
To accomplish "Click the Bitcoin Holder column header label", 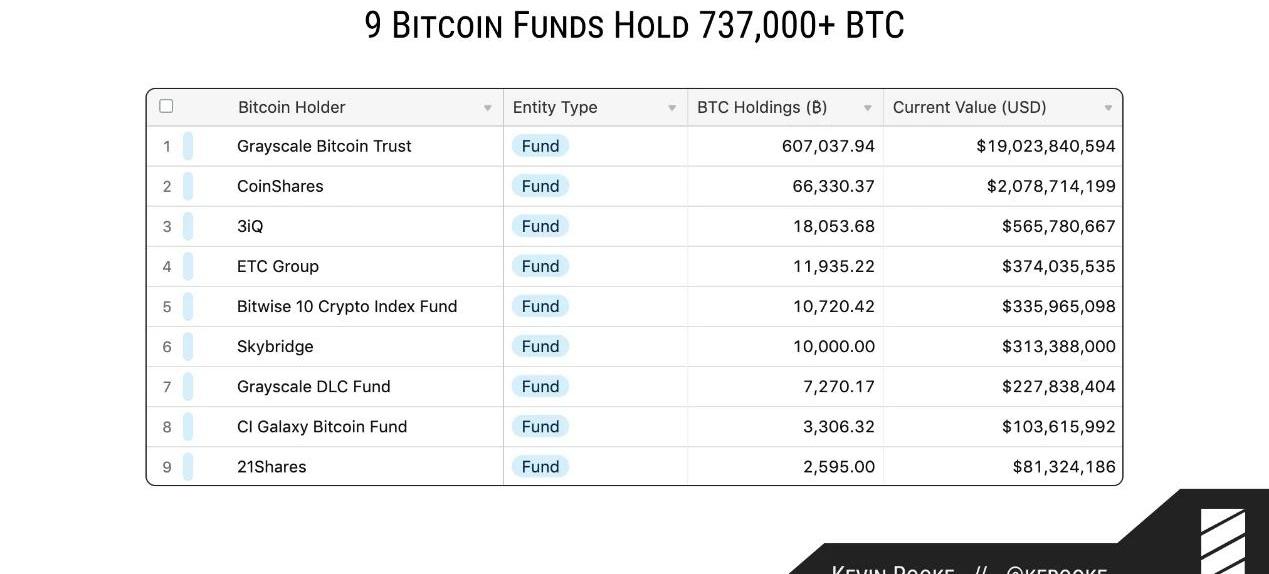I will 292,107.
